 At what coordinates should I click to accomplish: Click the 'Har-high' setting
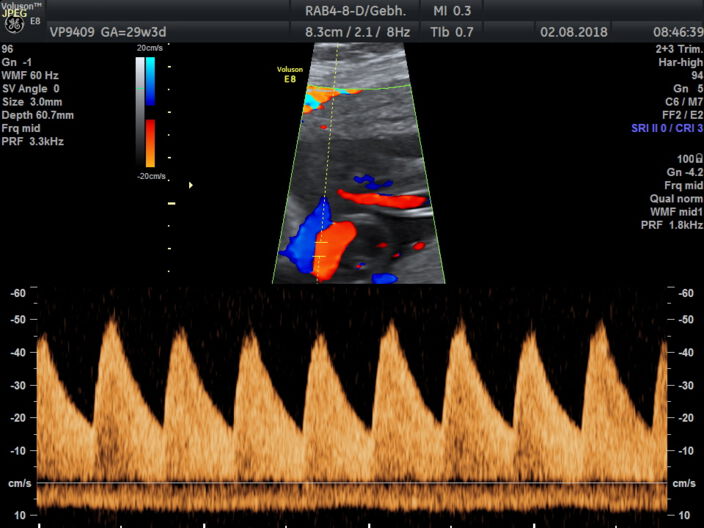coord(681,62)
